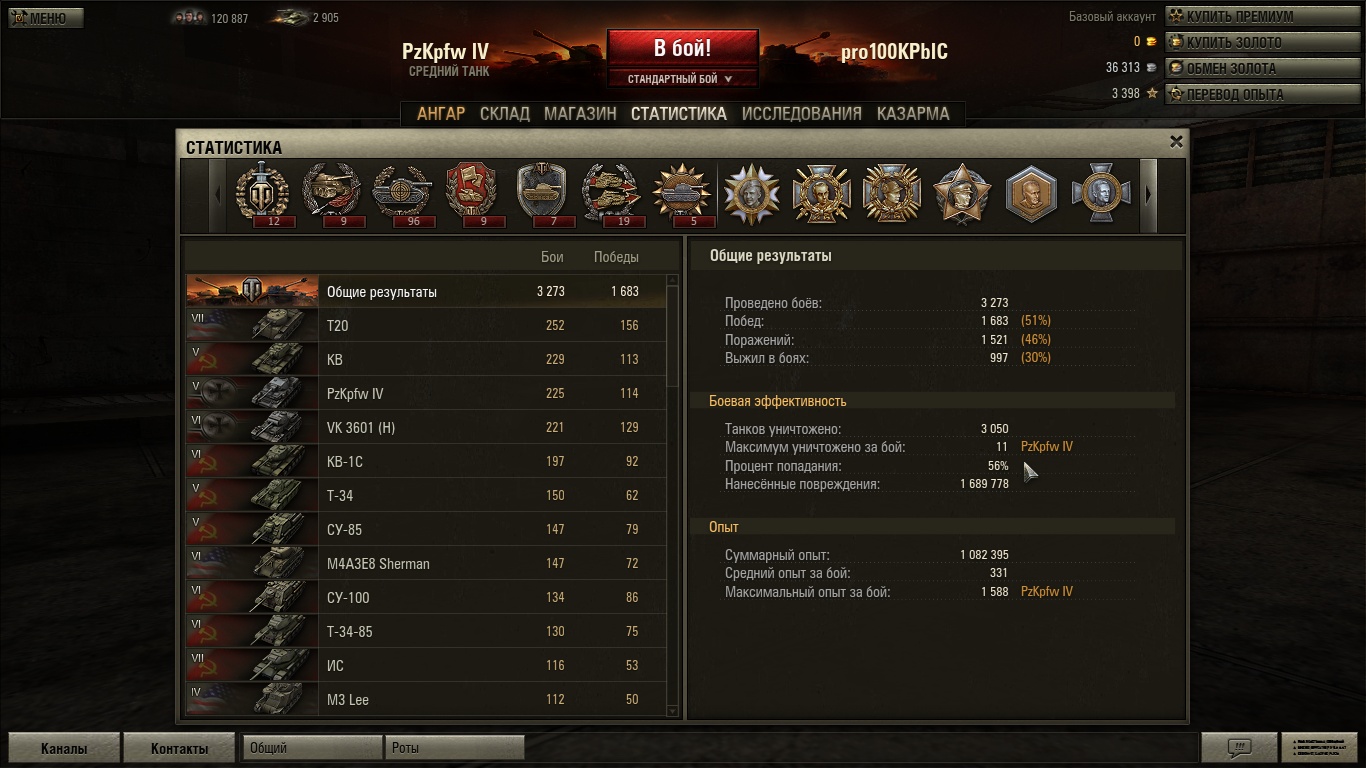Image resolution: width=1366 pixels, height=768 pixels.
Task: Open the Меню dropdown button
Action: [46, 18]
